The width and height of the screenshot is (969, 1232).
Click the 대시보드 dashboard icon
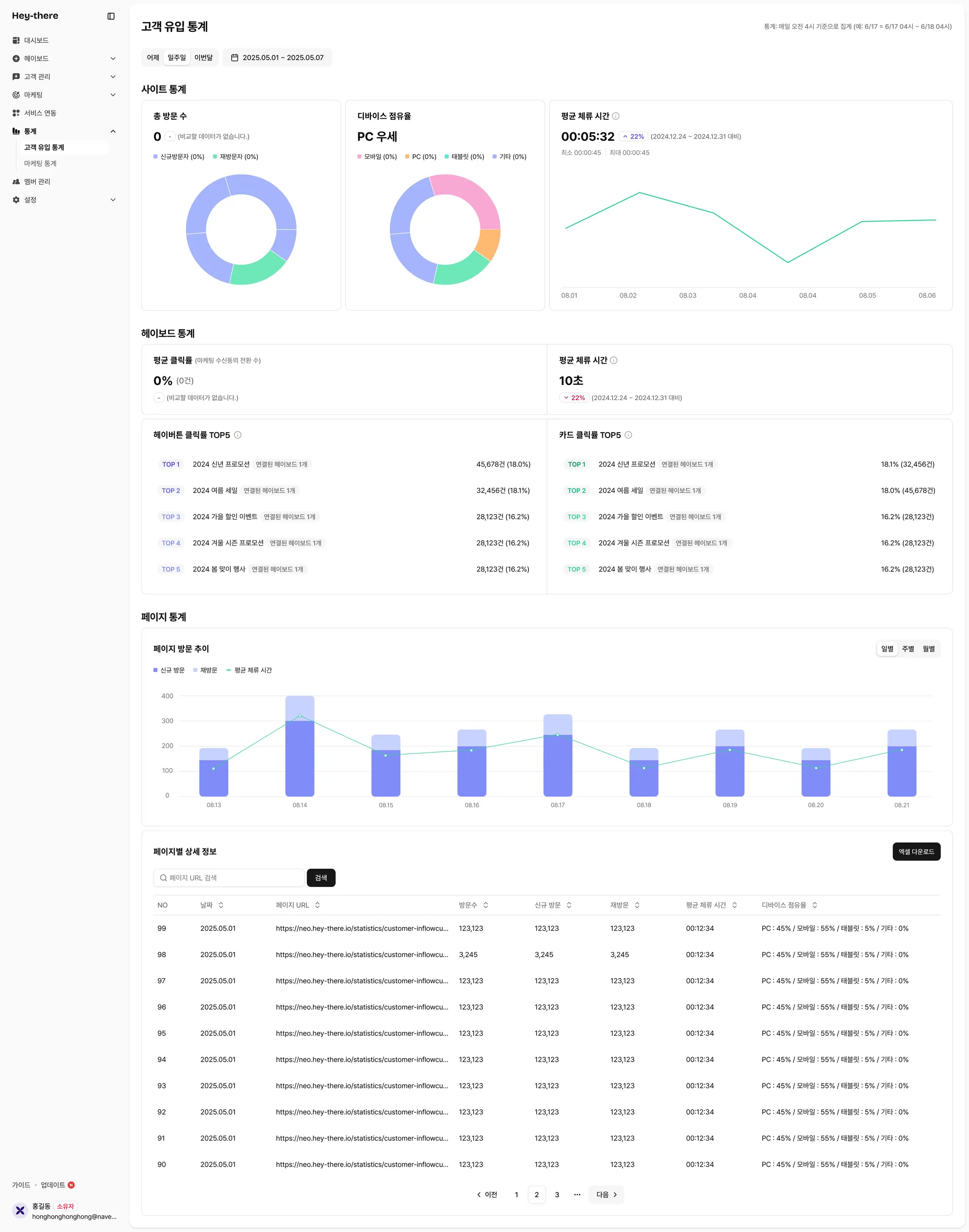tap(16, 40)
